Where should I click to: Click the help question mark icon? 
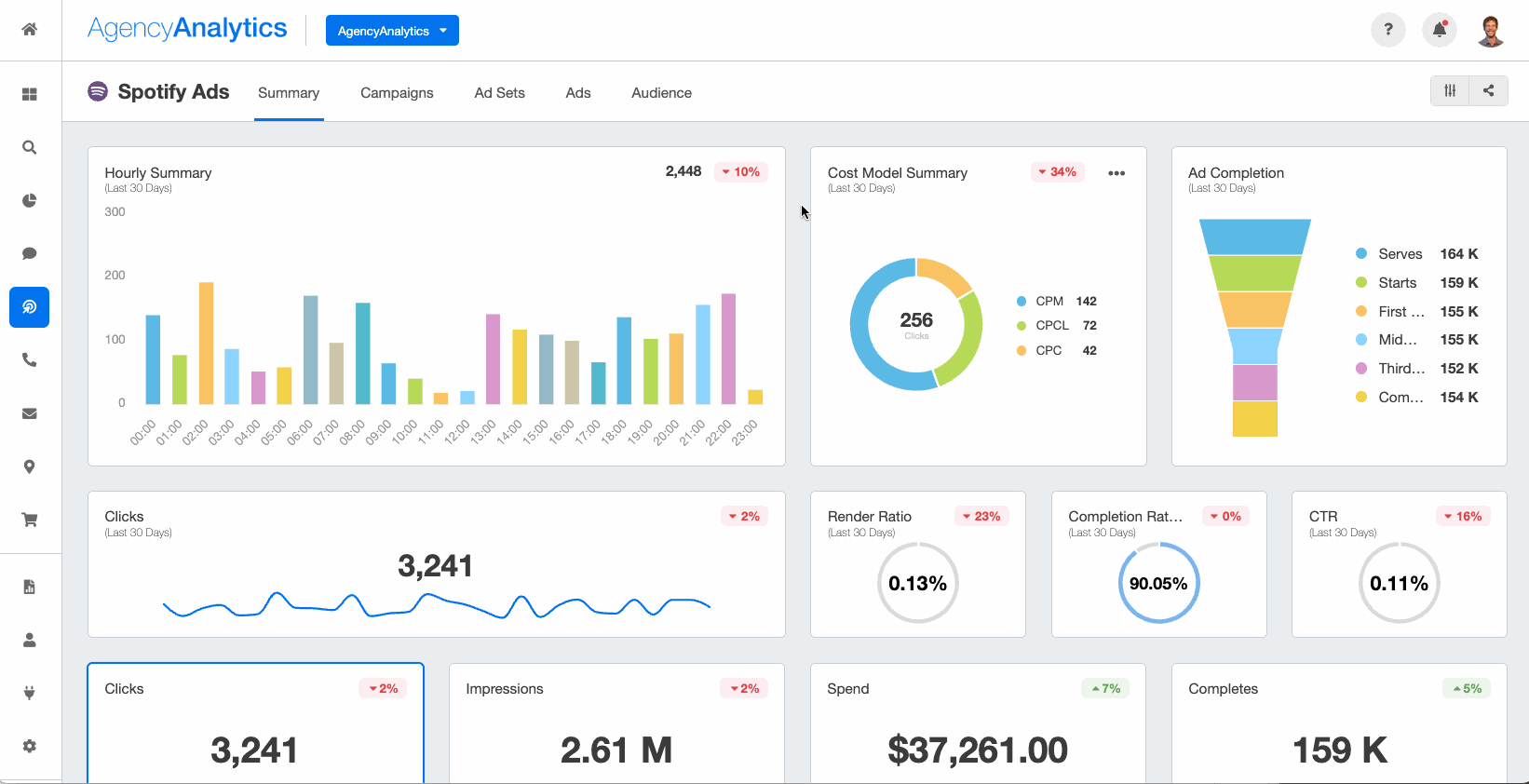(x=1387, y=30)
